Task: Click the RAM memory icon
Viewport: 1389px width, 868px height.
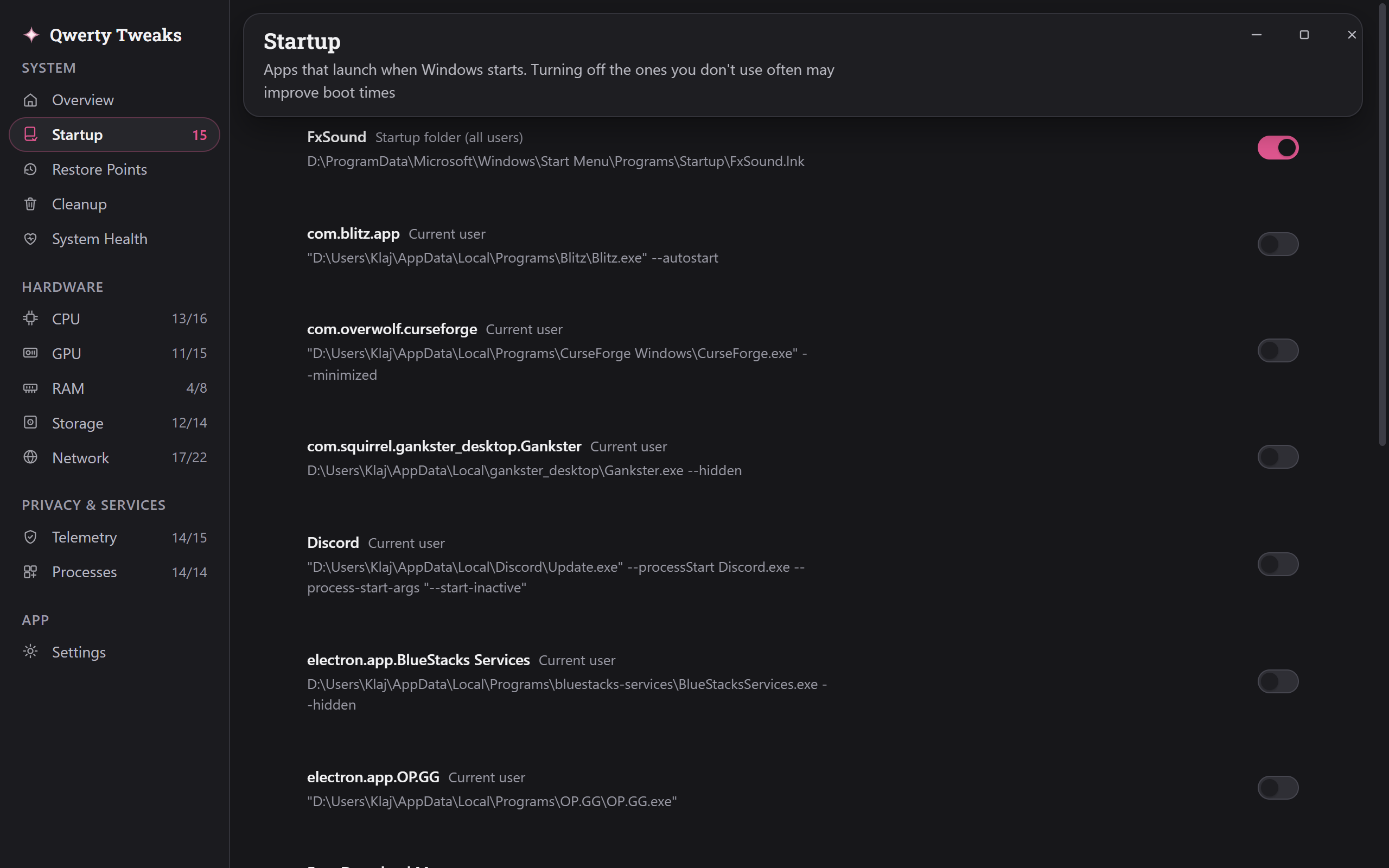Action: tap(30, 388)
